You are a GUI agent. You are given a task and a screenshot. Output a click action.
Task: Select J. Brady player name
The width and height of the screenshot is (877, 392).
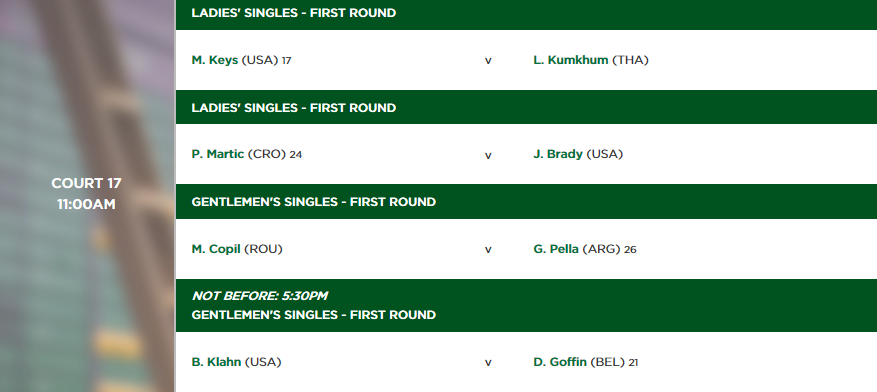coord(558,154)
